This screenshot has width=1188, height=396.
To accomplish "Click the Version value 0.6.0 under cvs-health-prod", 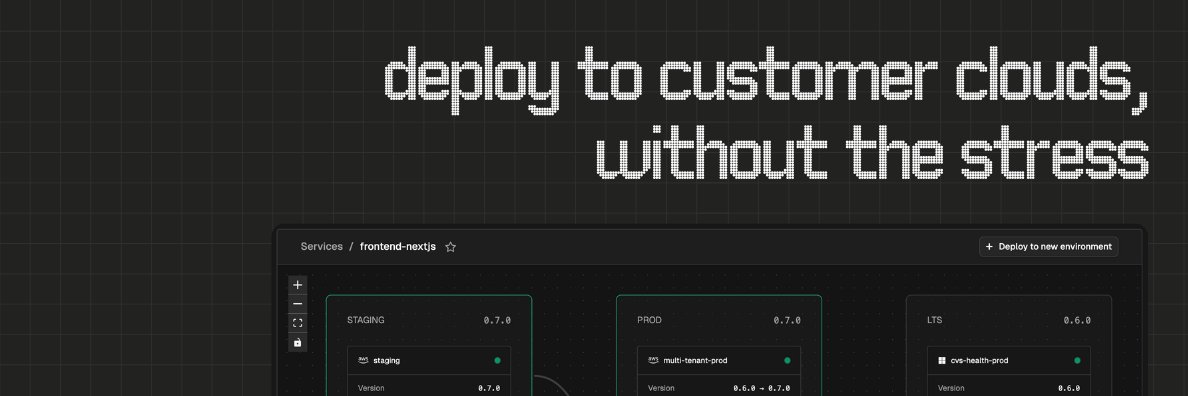I will pos(1068,388).
